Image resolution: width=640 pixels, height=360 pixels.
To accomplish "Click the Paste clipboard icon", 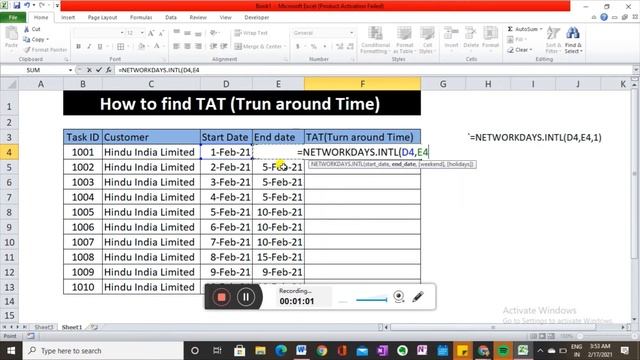I will (11, 34).
